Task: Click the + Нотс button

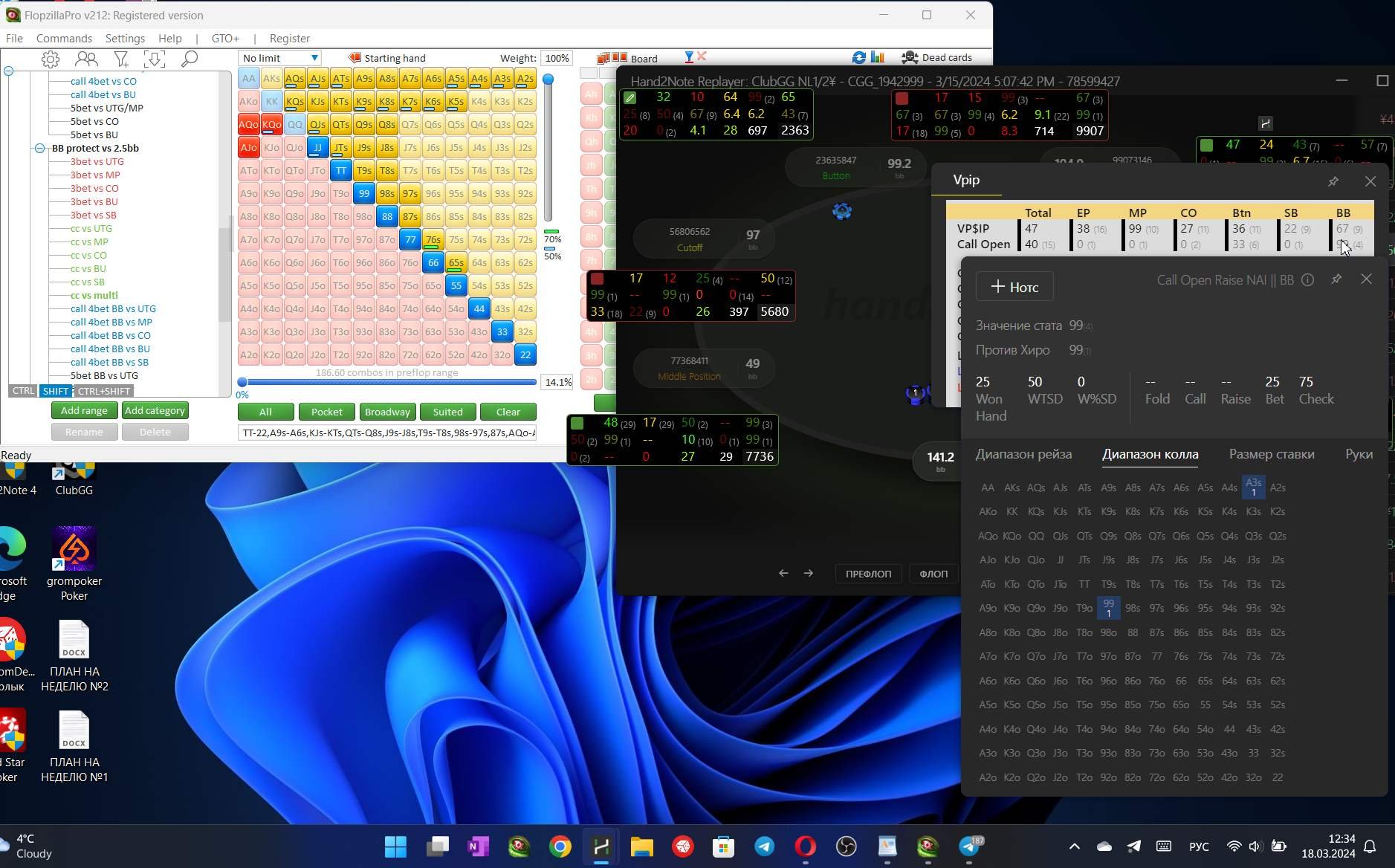Action: pyautogui.click(x=1014, y=287)
